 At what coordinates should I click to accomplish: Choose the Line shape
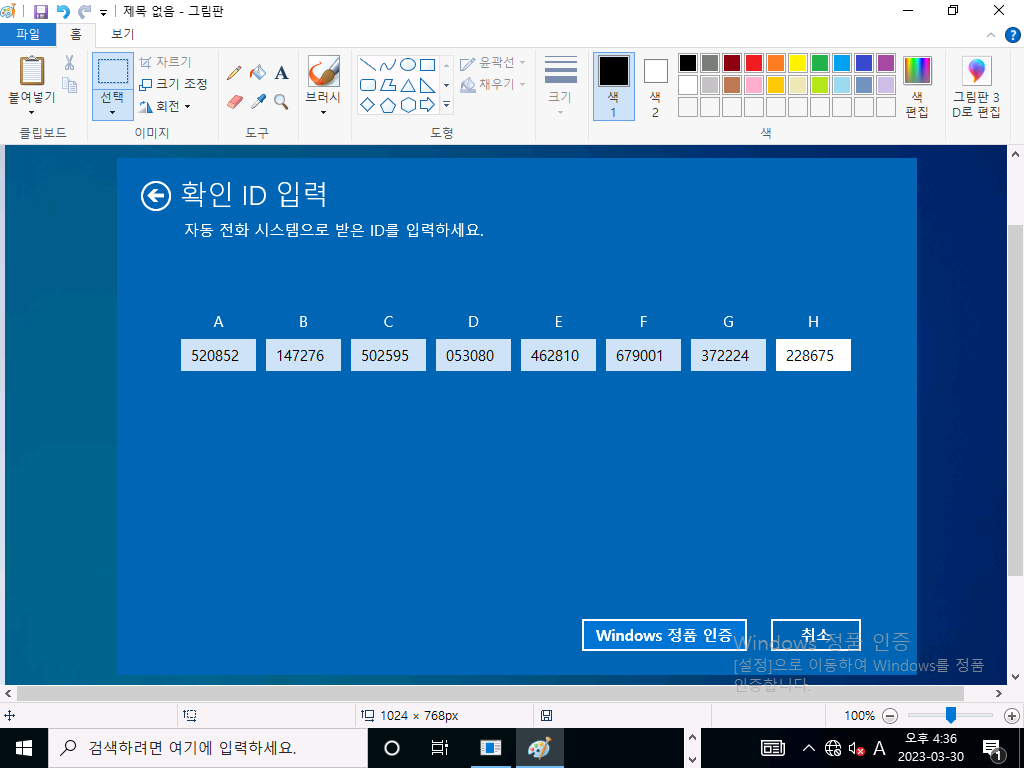pyautogui.click(x=368, y=65)
